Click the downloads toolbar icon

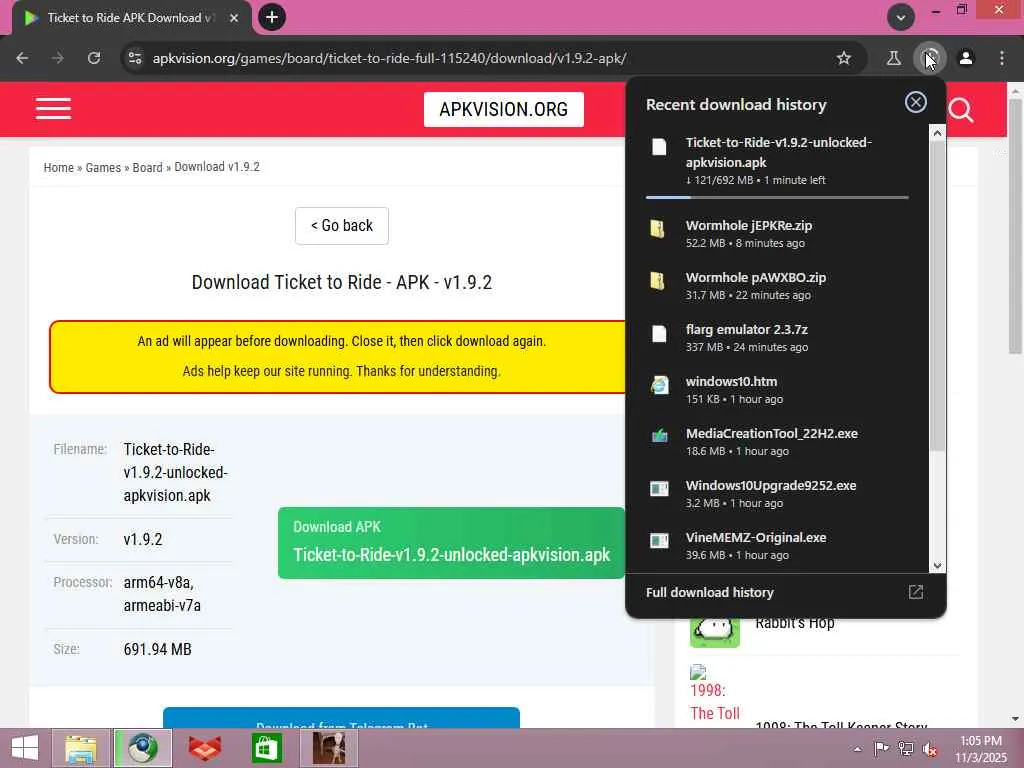point(929,58)
